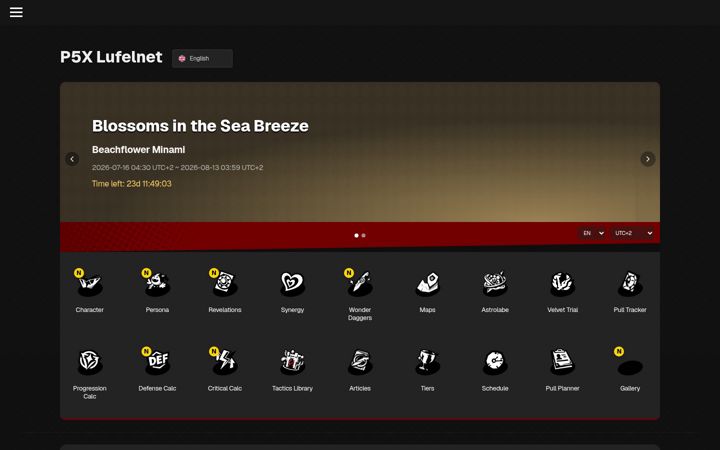Screen dimensions: 720x450
Task: Open the Character section icon
Action: click(x=90, y=283)
